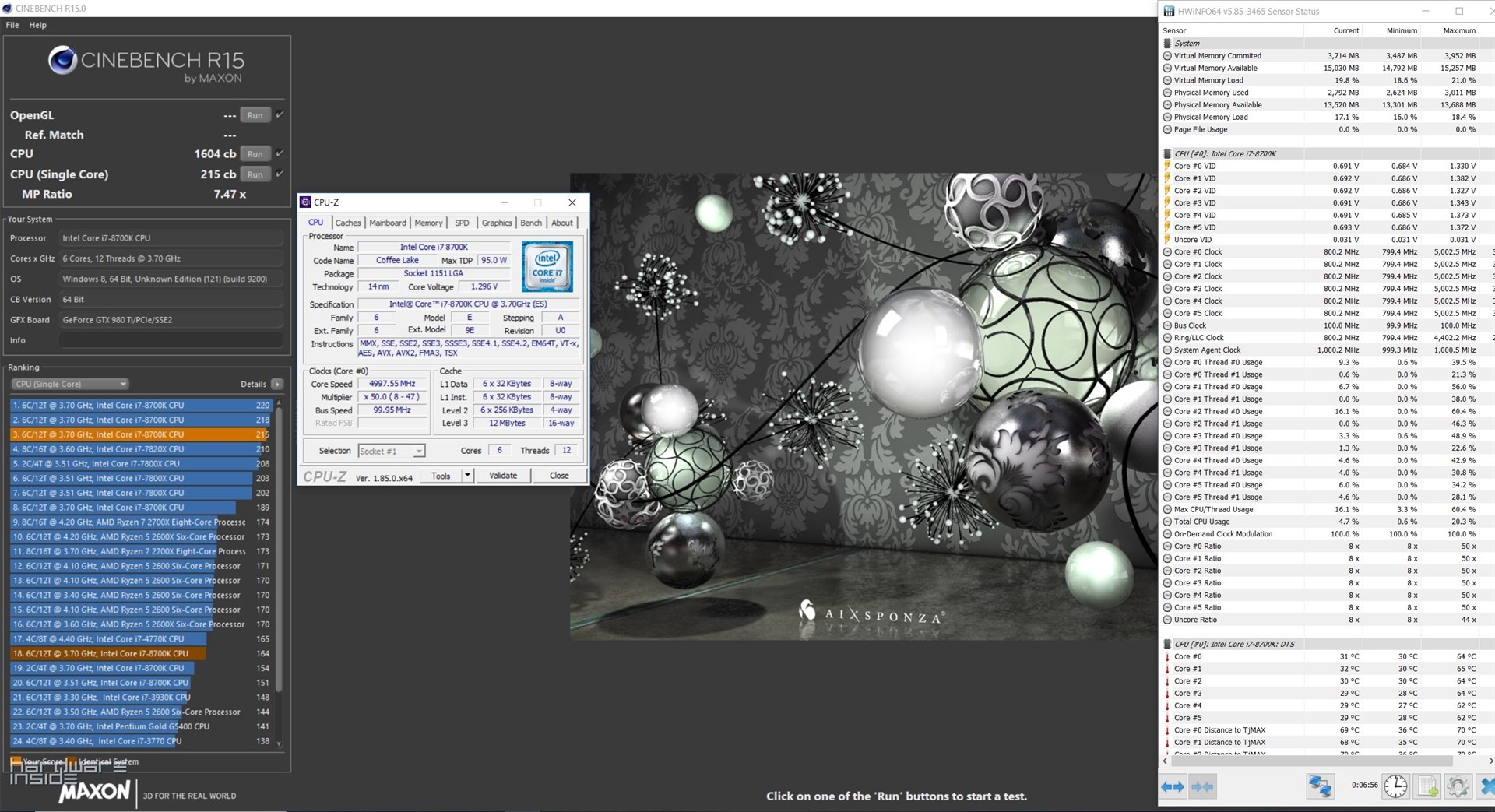Click the HWiNFO clock reset timer icon
This screenshot has height=812, width=1495.
(x=1395, y=786)
